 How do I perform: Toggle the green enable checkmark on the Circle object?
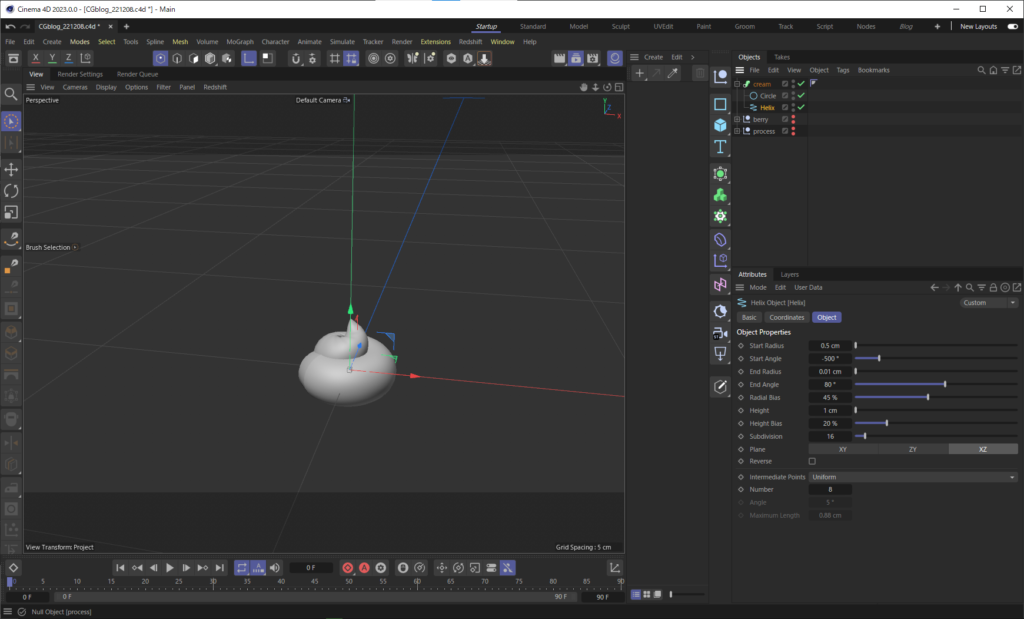coord(801,95)
